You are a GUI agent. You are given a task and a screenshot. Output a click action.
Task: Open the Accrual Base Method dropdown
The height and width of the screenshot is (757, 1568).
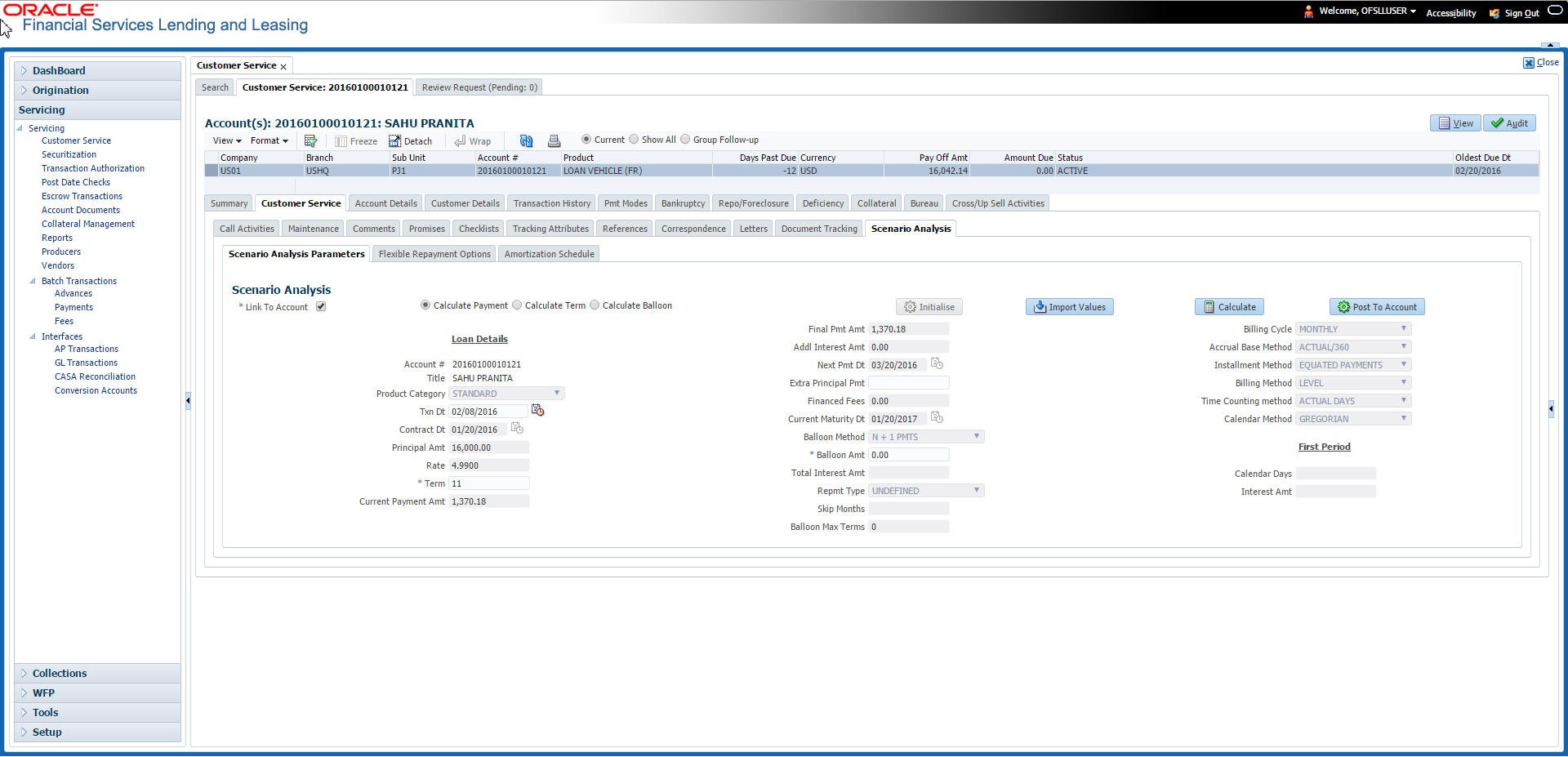1353,347
